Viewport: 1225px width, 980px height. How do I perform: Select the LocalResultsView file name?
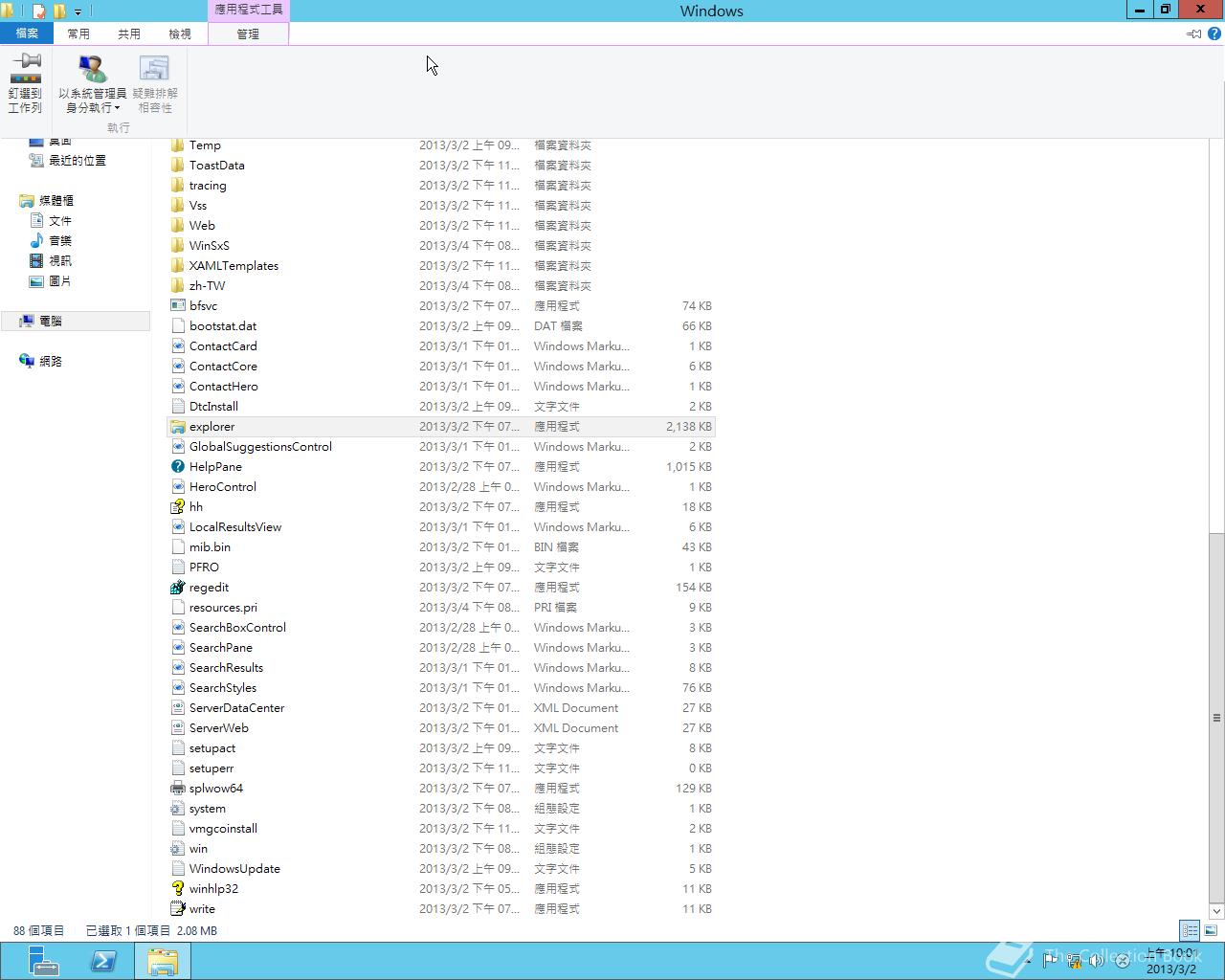pos(235,526)
